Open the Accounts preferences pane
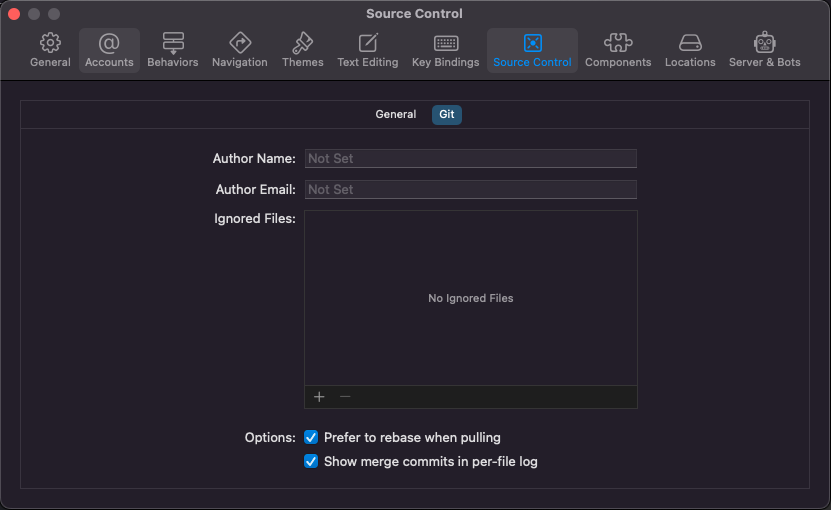The image size is (831, 510). point(109,50)
